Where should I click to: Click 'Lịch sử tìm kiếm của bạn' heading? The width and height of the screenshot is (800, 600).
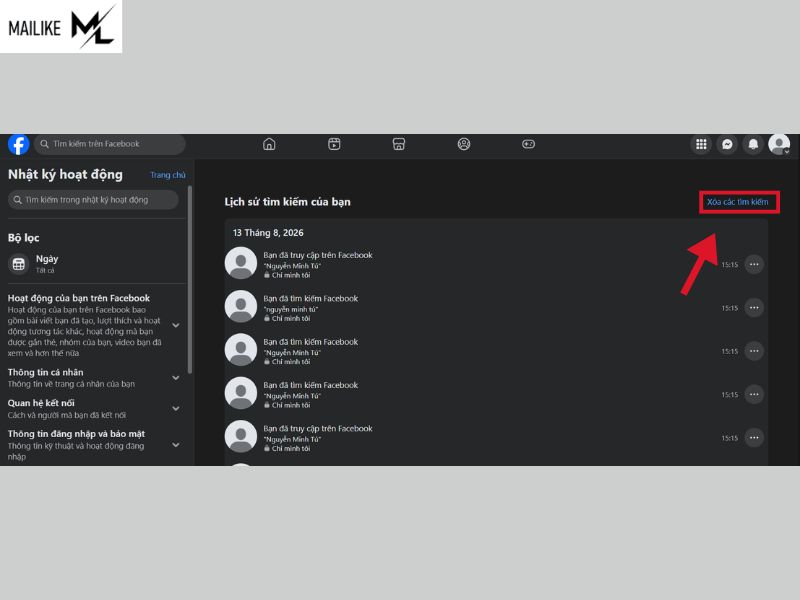pos(287,202)
